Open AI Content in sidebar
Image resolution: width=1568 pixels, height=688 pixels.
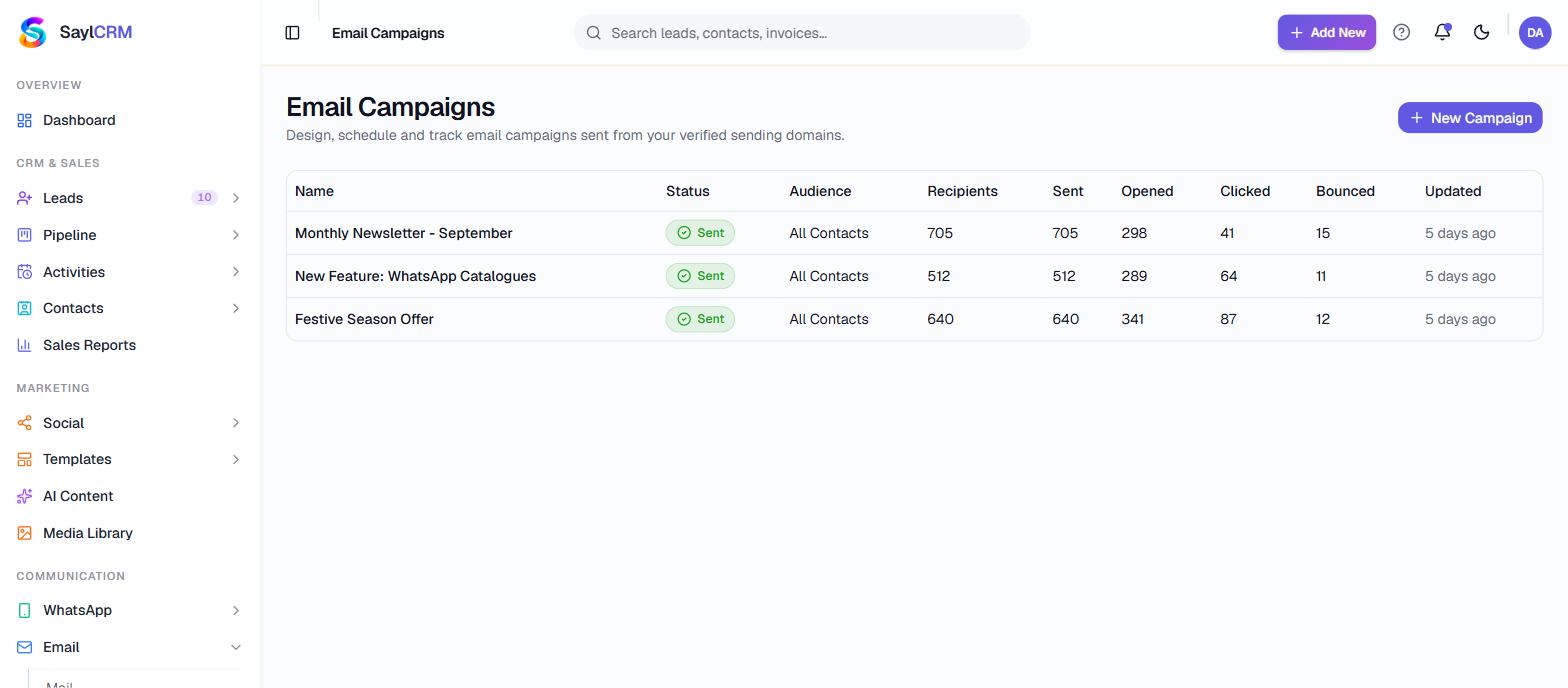[x=130, y=496]
